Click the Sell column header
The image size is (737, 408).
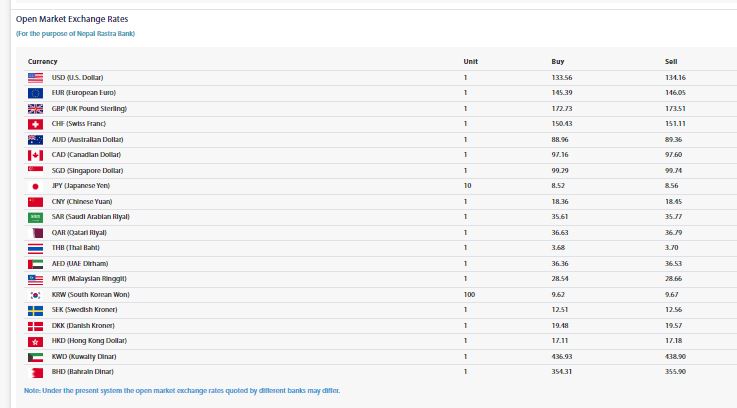click(671, 61)
